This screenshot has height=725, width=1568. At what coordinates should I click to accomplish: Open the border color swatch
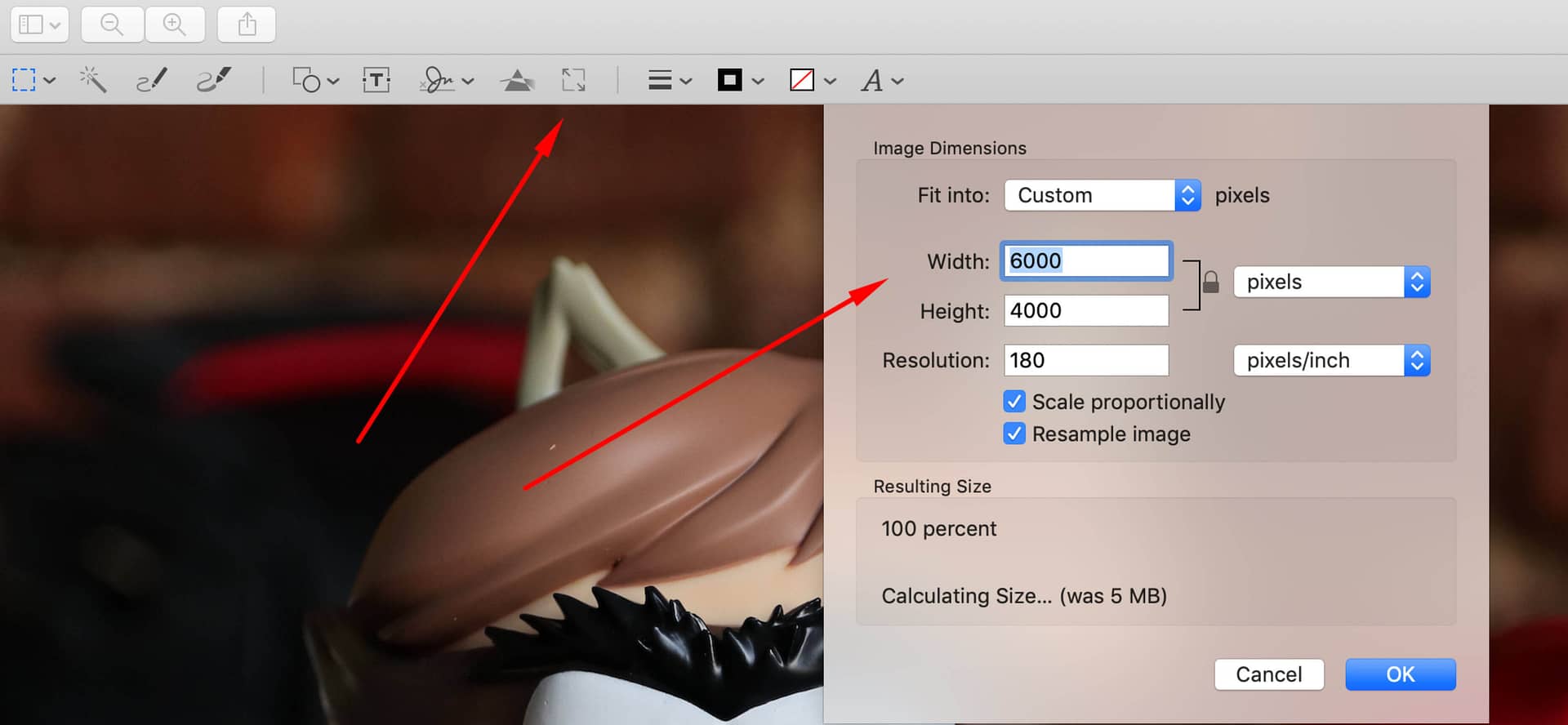729,80
